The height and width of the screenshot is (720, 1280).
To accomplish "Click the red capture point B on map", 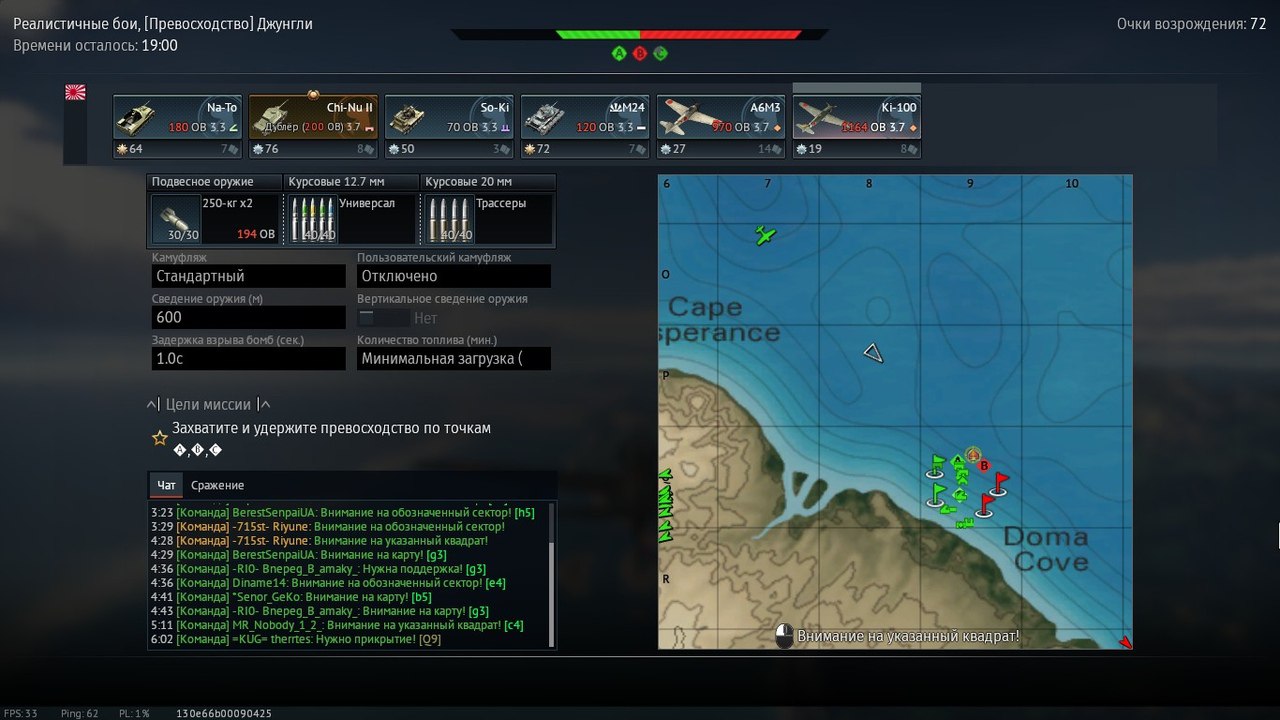I will (984, 465).
